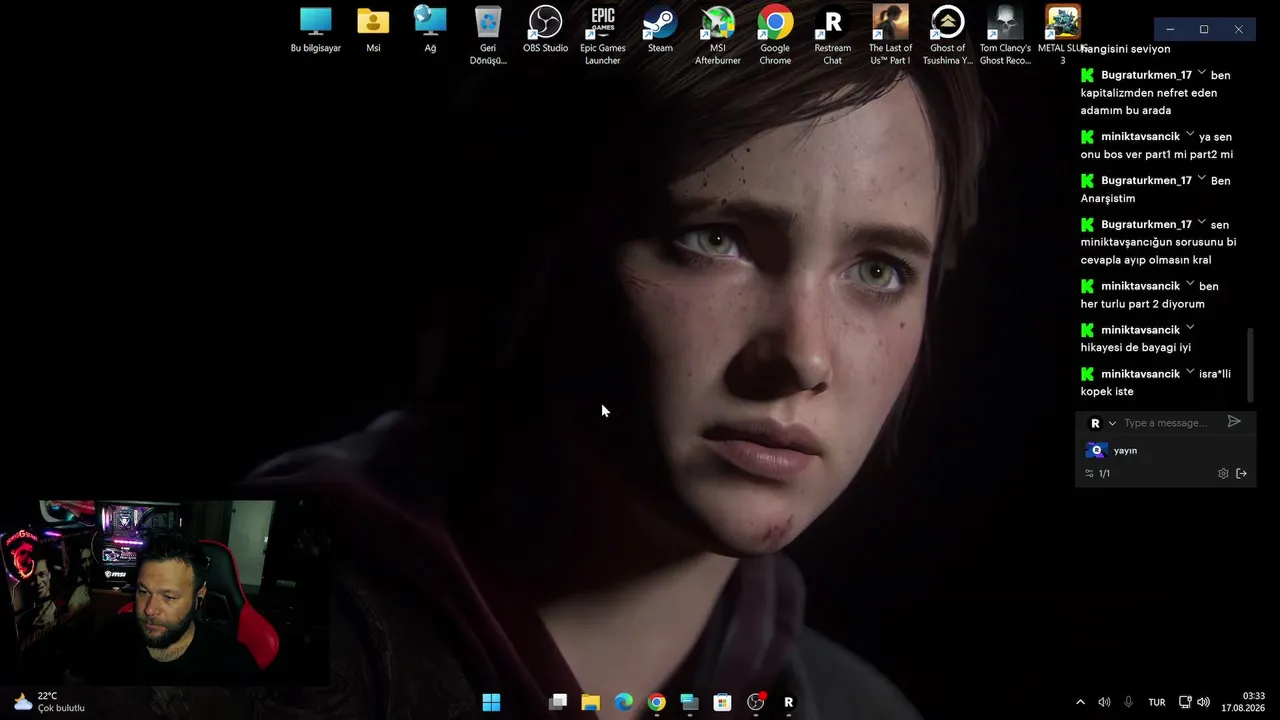Expand the R account dropdown in chat
This screenshot has width=1280, height=720.
1112,423
